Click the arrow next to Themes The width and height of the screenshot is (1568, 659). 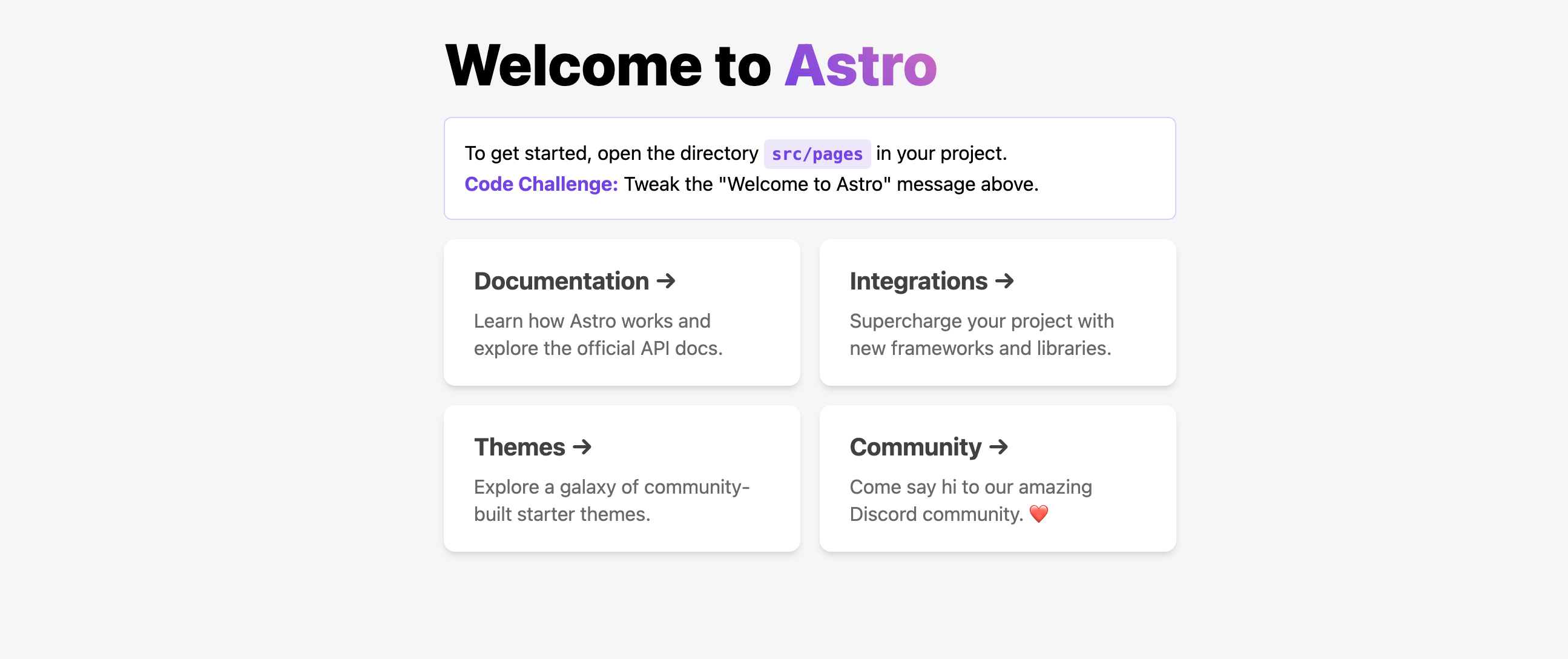click(x=582, y=447)
